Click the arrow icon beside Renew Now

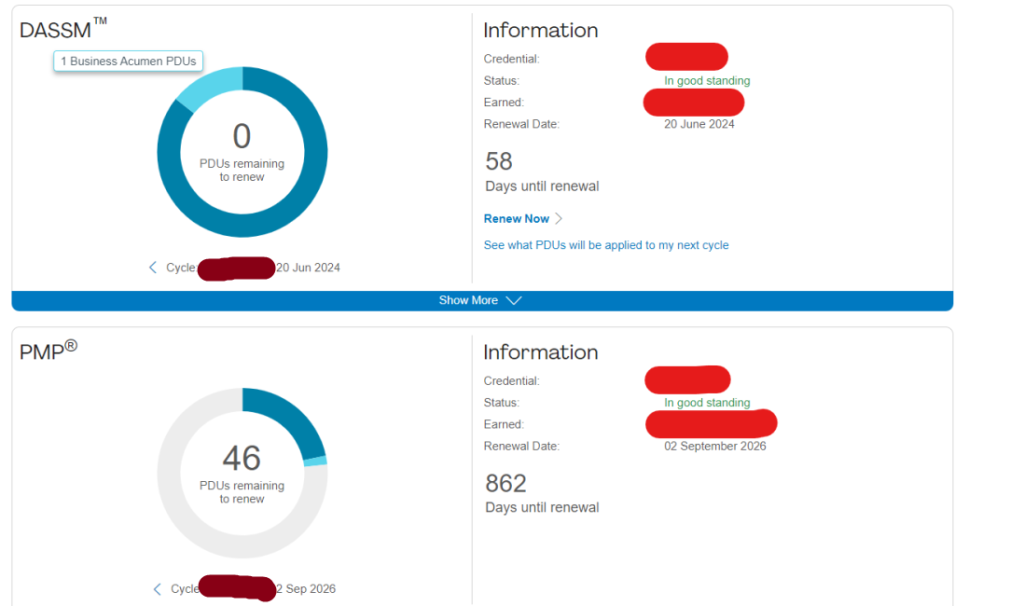click(559, 219)
